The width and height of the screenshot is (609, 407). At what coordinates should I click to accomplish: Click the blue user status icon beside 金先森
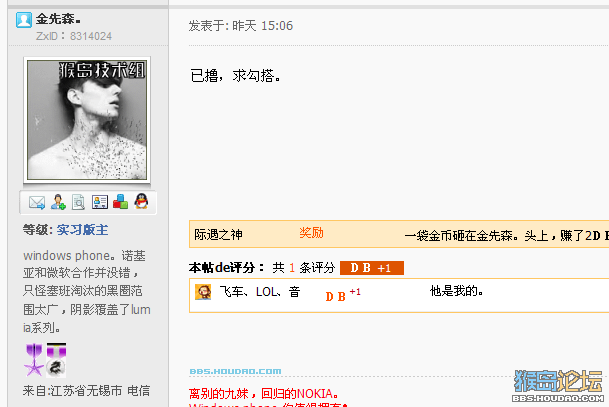pos(24,20)
